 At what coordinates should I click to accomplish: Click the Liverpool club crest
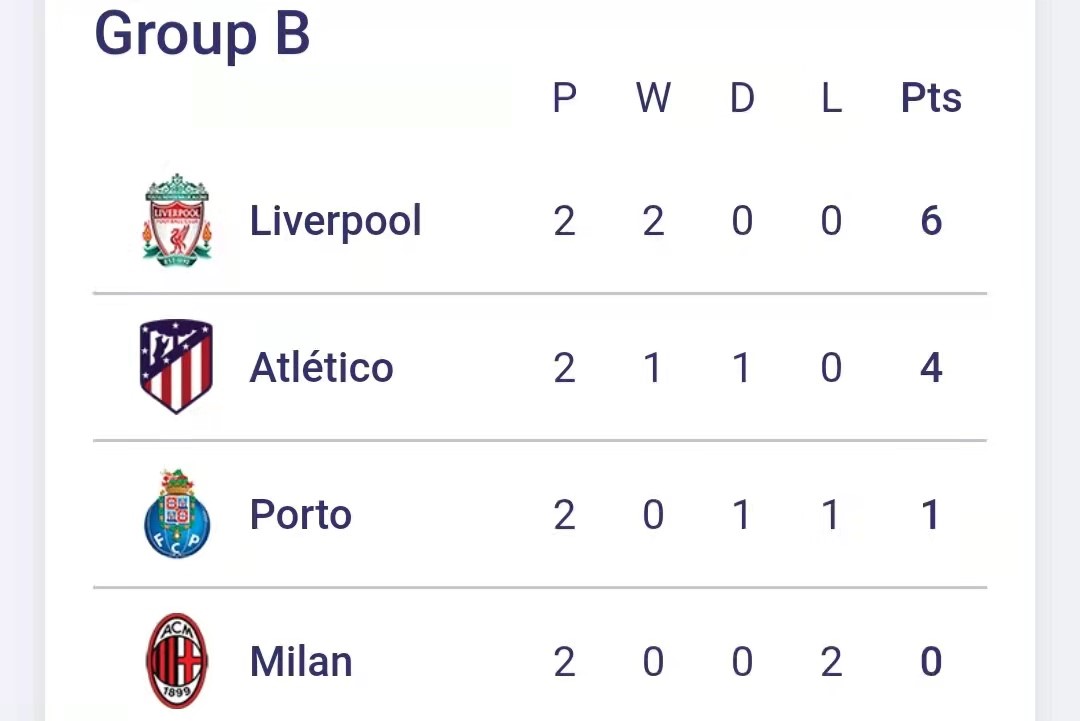177,220
